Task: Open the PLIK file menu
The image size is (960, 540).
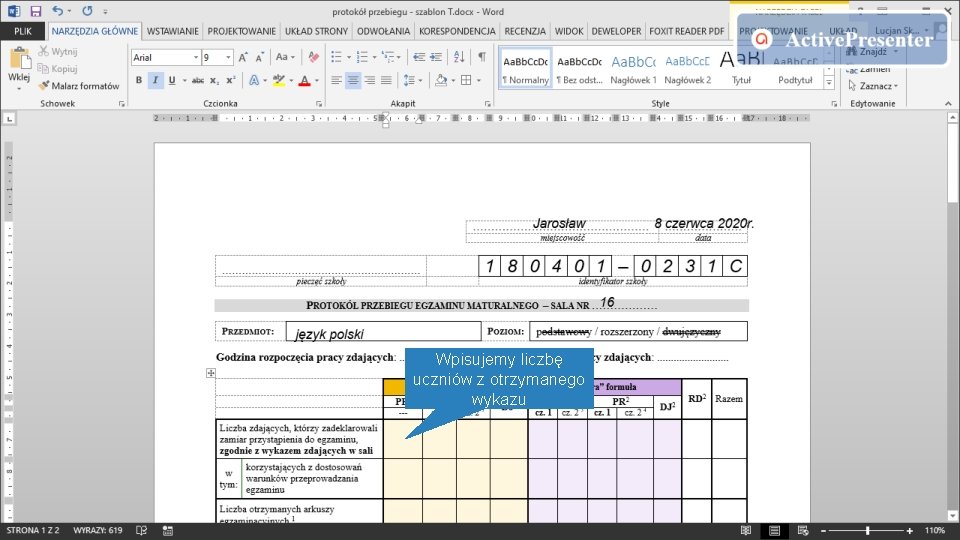Action: tap(23, 31)
